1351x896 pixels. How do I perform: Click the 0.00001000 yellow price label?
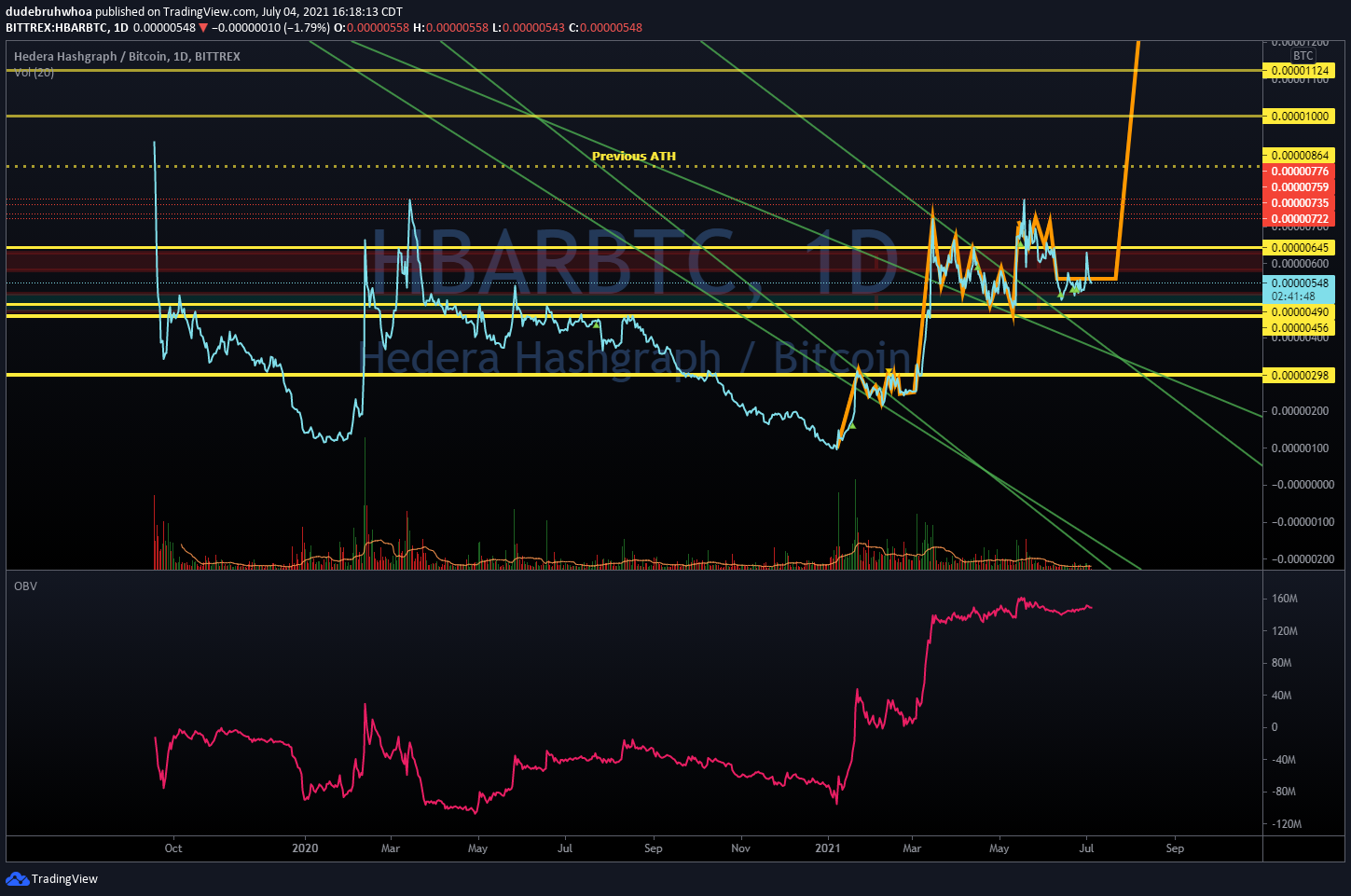click(1299, 117)
